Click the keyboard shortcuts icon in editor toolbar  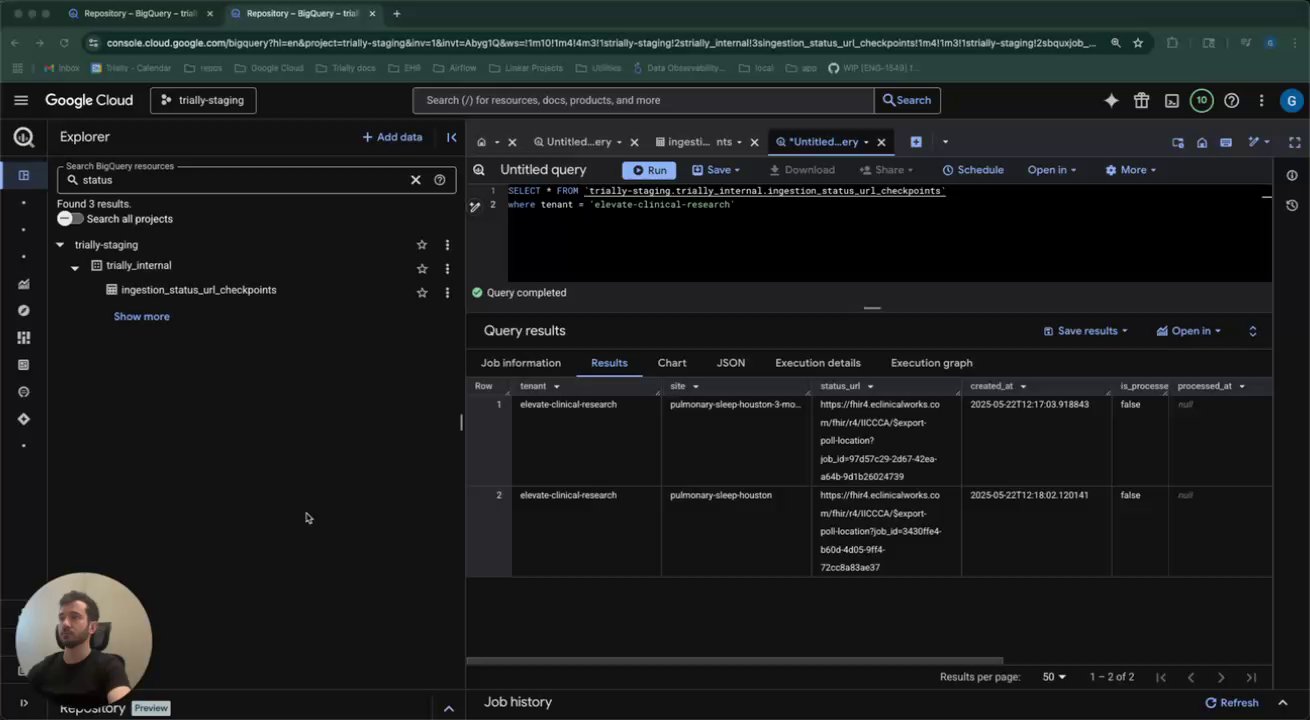point(1225,142)
